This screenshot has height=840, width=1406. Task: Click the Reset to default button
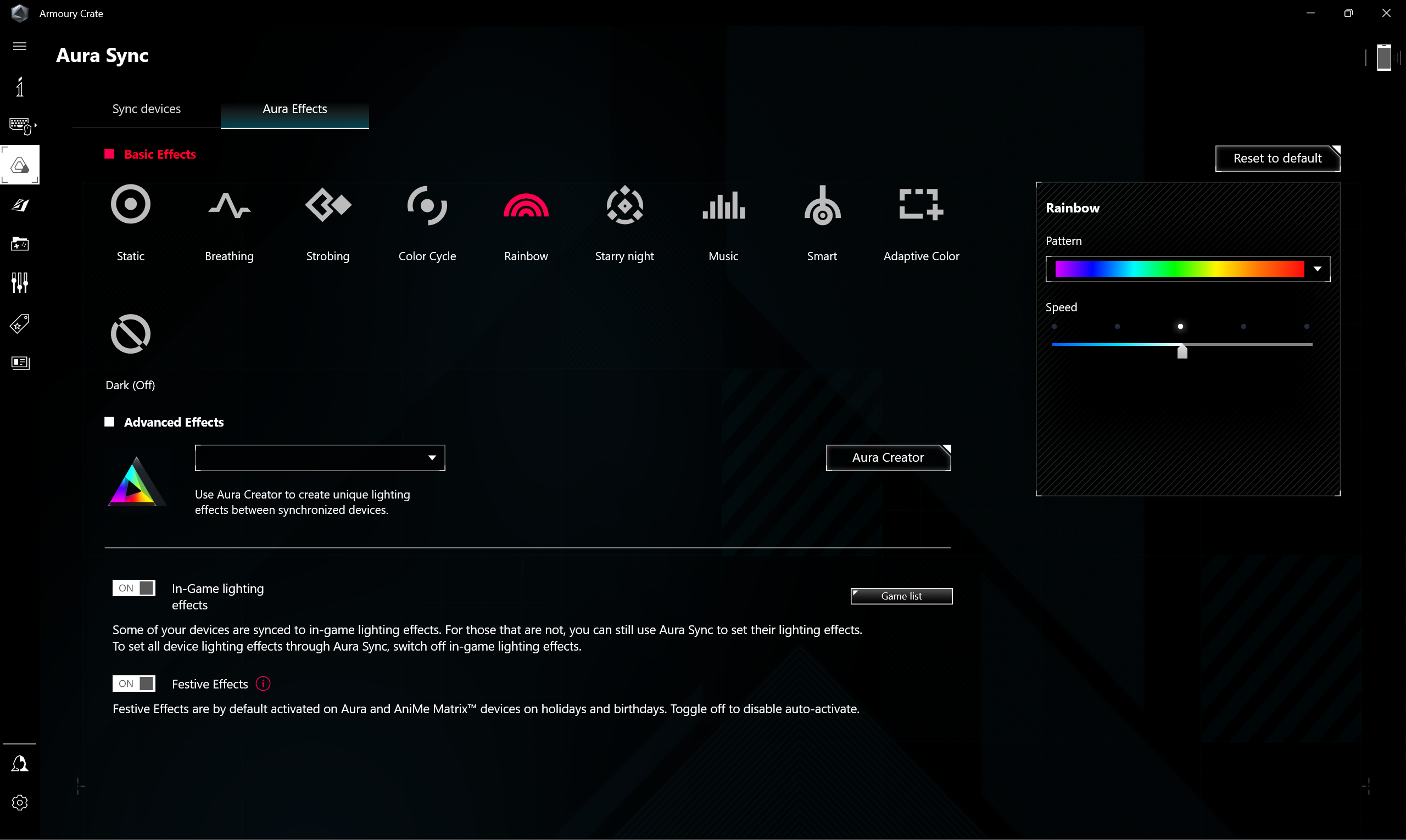click(x=1277, y=159)
